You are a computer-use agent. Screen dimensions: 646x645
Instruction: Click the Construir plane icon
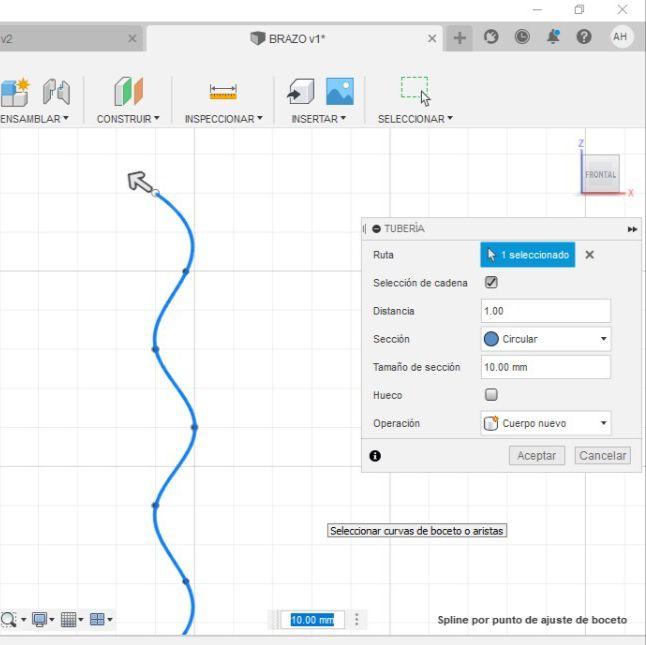(129, 91)
